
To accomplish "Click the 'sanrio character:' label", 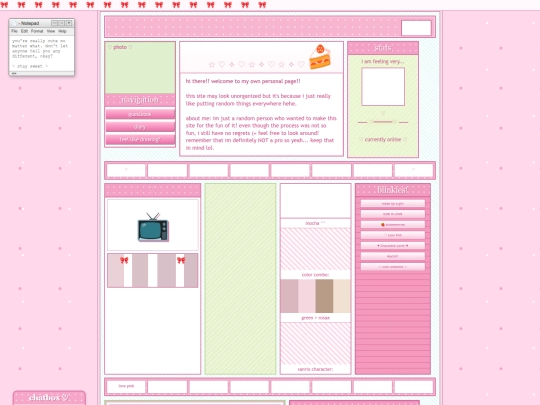I will click(315, 369).
